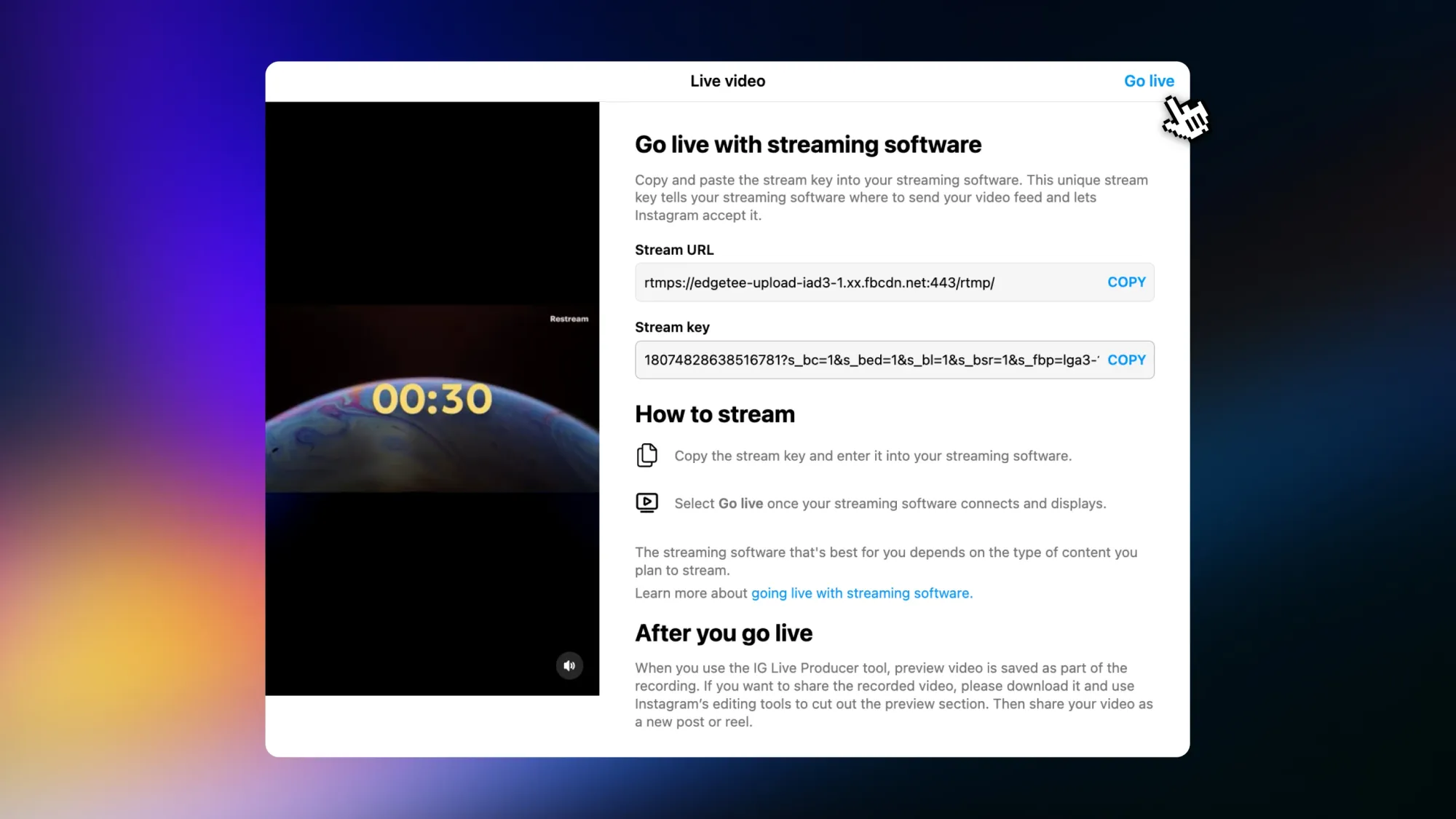Mute the video preview sound
This screenshot has height=819, width=1456.
click(x=569, y=665)
